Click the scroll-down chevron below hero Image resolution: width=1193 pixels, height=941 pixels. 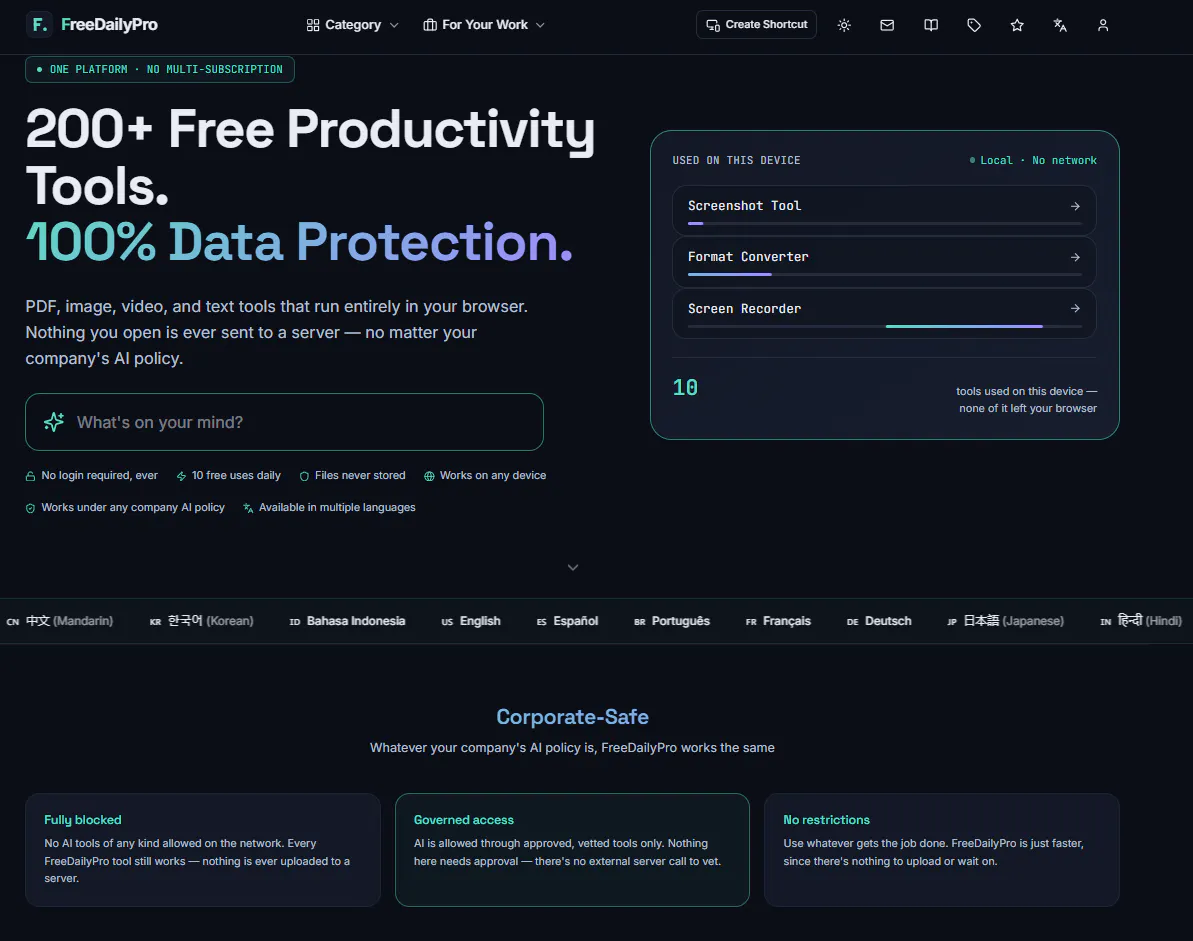pos(573,567)
